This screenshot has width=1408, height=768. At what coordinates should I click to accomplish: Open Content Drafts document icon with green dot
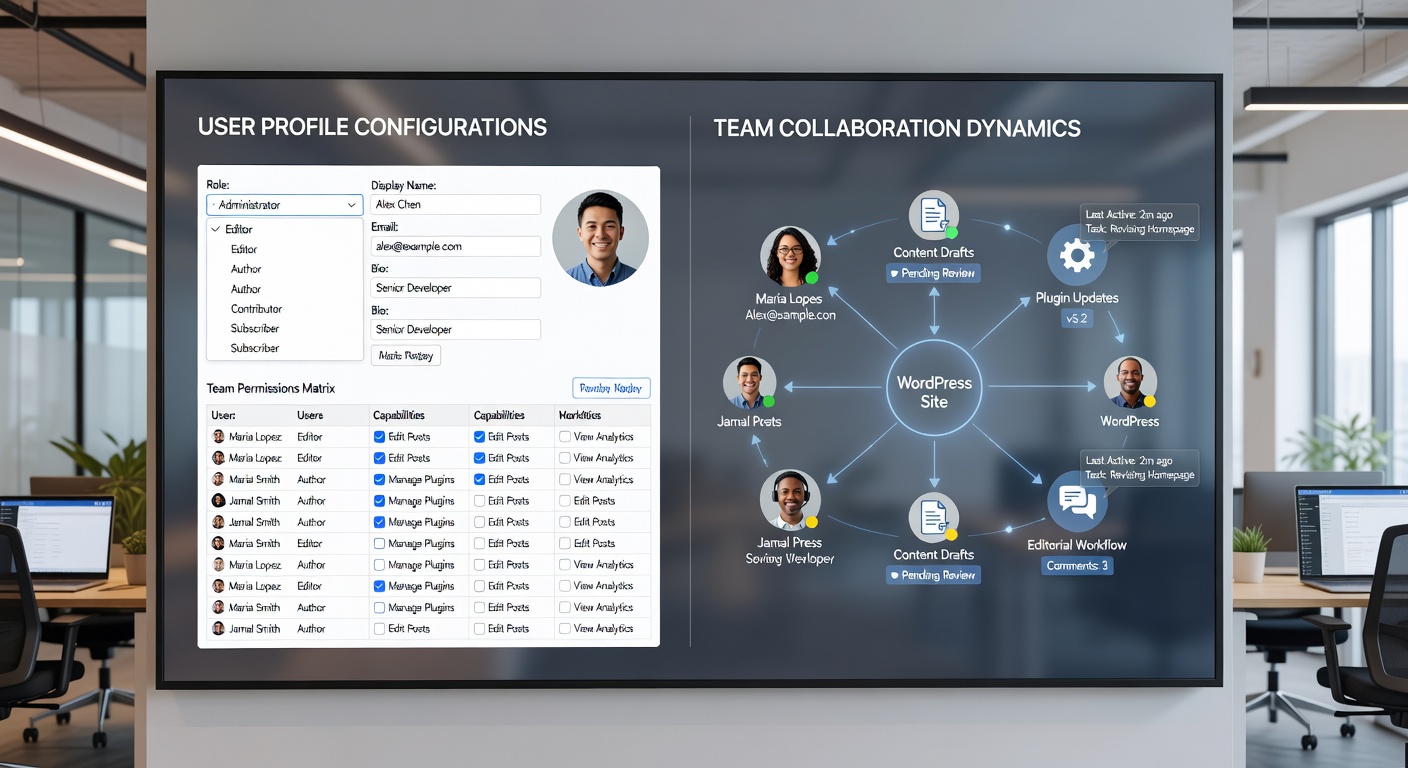(x=934, y=216)
